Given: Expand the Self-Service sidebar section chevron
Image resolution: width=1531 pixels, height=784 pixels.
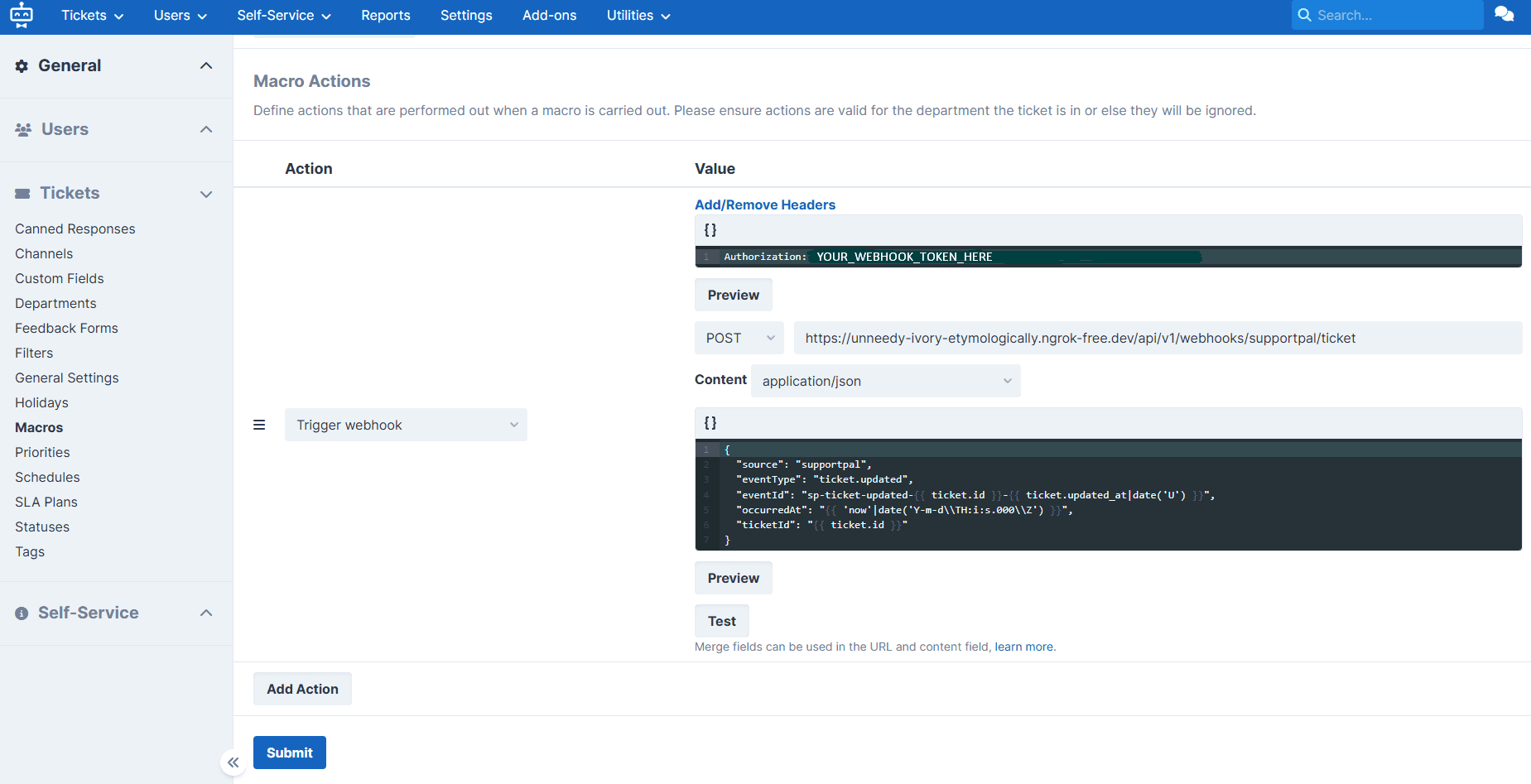Looking at the screenshot, I should [x=206, y=613].
